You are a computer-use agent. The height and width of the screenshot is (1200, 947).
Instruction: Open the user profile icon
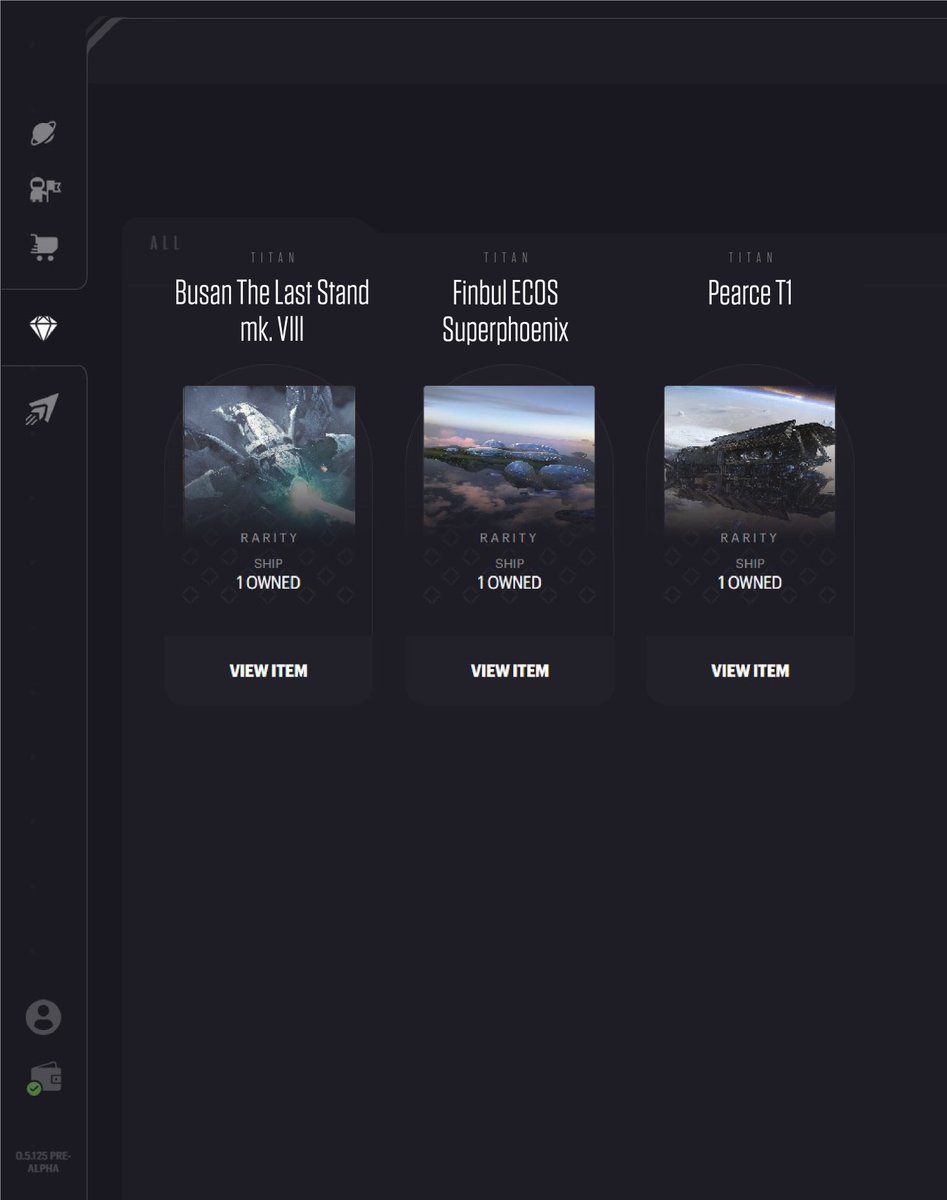click(x=43, y=1017)
